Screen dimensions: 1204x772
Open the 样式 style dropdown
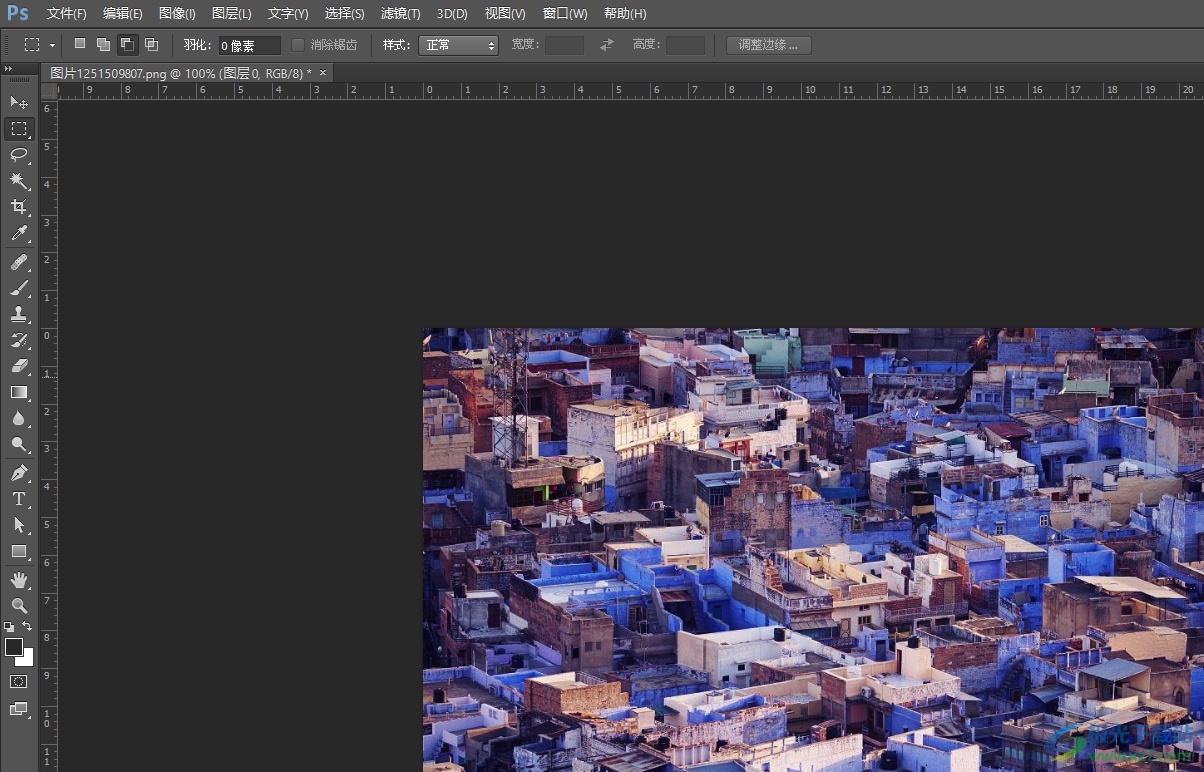(x=458, y=45)
